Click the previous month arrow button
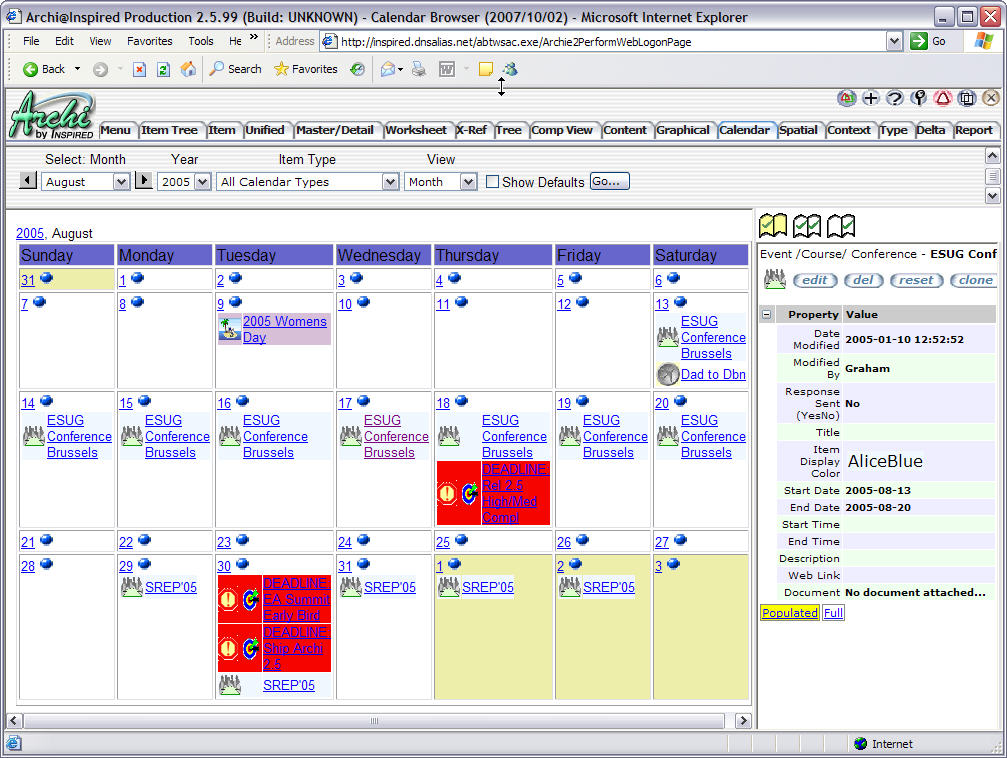The image size is (1007, 758). click(28, 181)
